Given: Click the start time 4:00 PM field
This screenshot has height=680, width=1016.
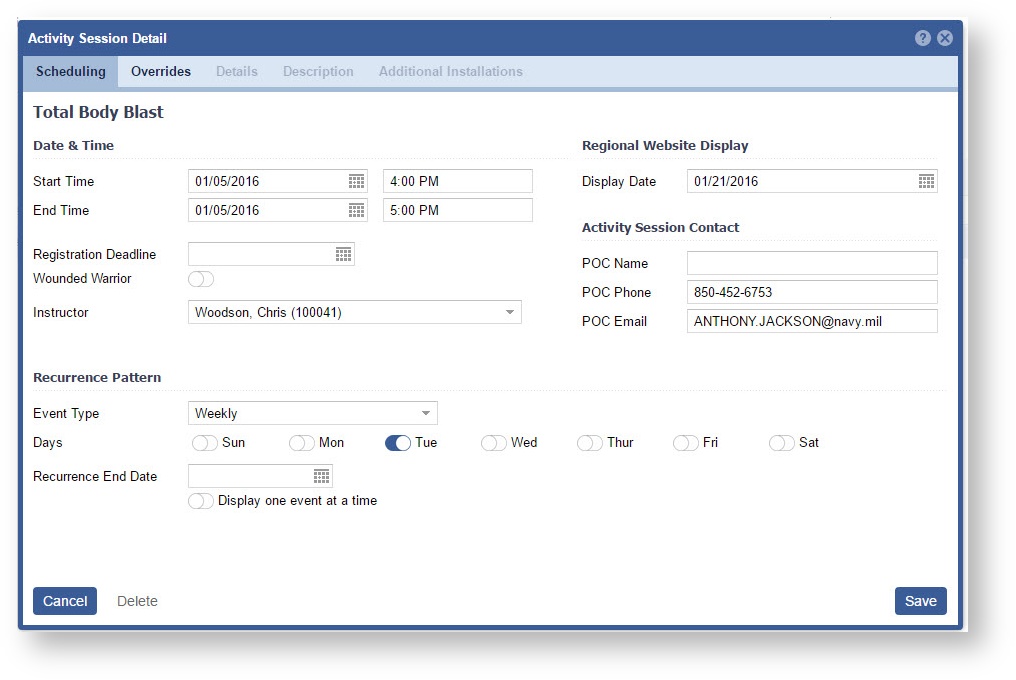Looking at the screenshot, I should [x=457, y=181].
